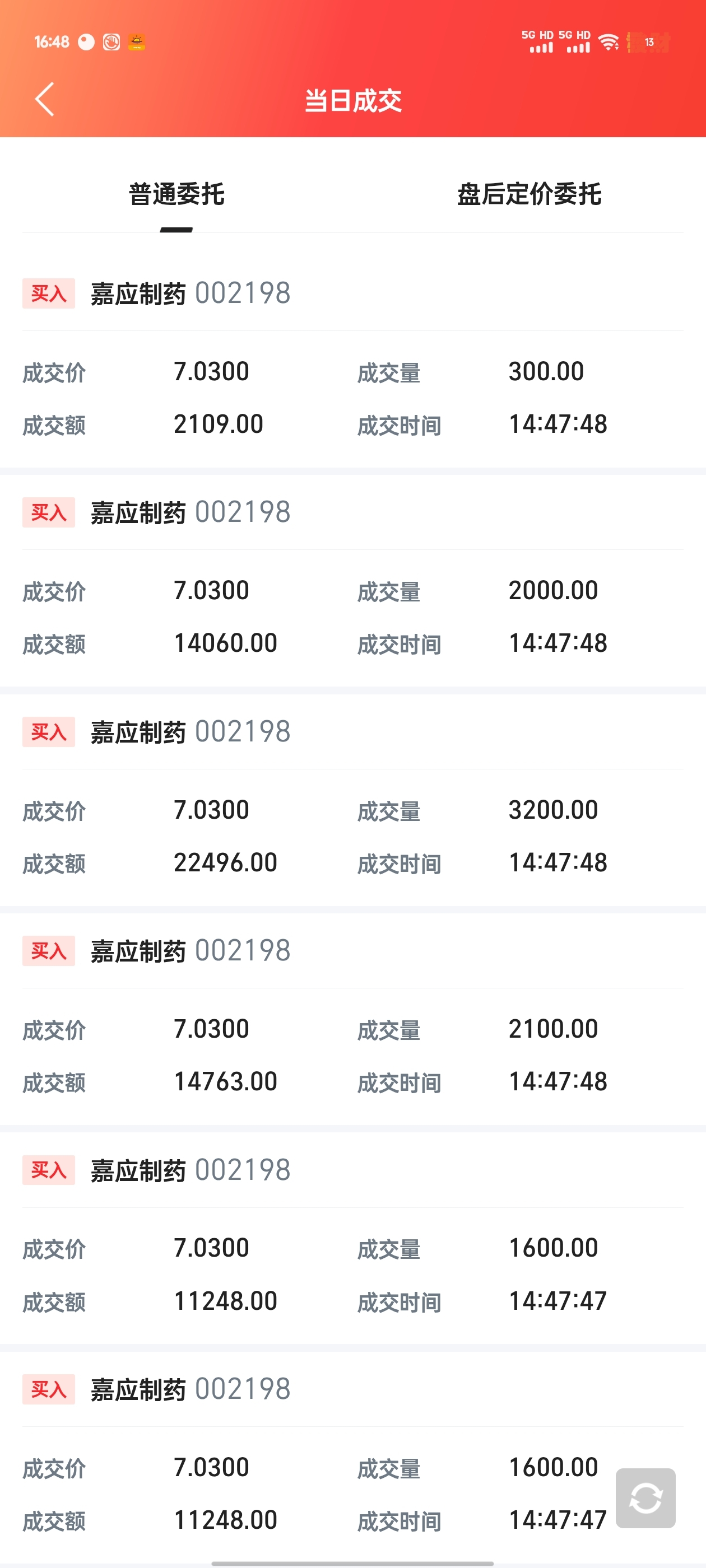Switch to the 普通委托 tab
The width and height of the screenshot is (706, 1568).
176,194
